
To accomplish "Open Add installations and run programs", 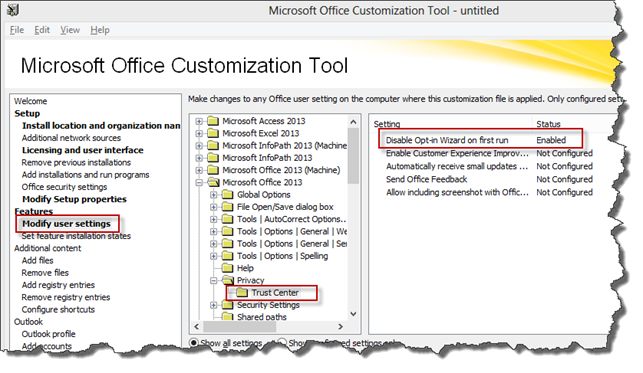I will coord(85,175).
